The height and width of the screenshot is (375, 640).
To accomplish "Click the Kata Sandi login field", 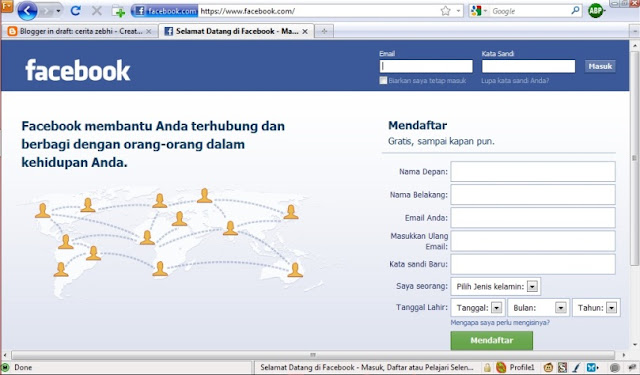I will [x=529, y=66].
